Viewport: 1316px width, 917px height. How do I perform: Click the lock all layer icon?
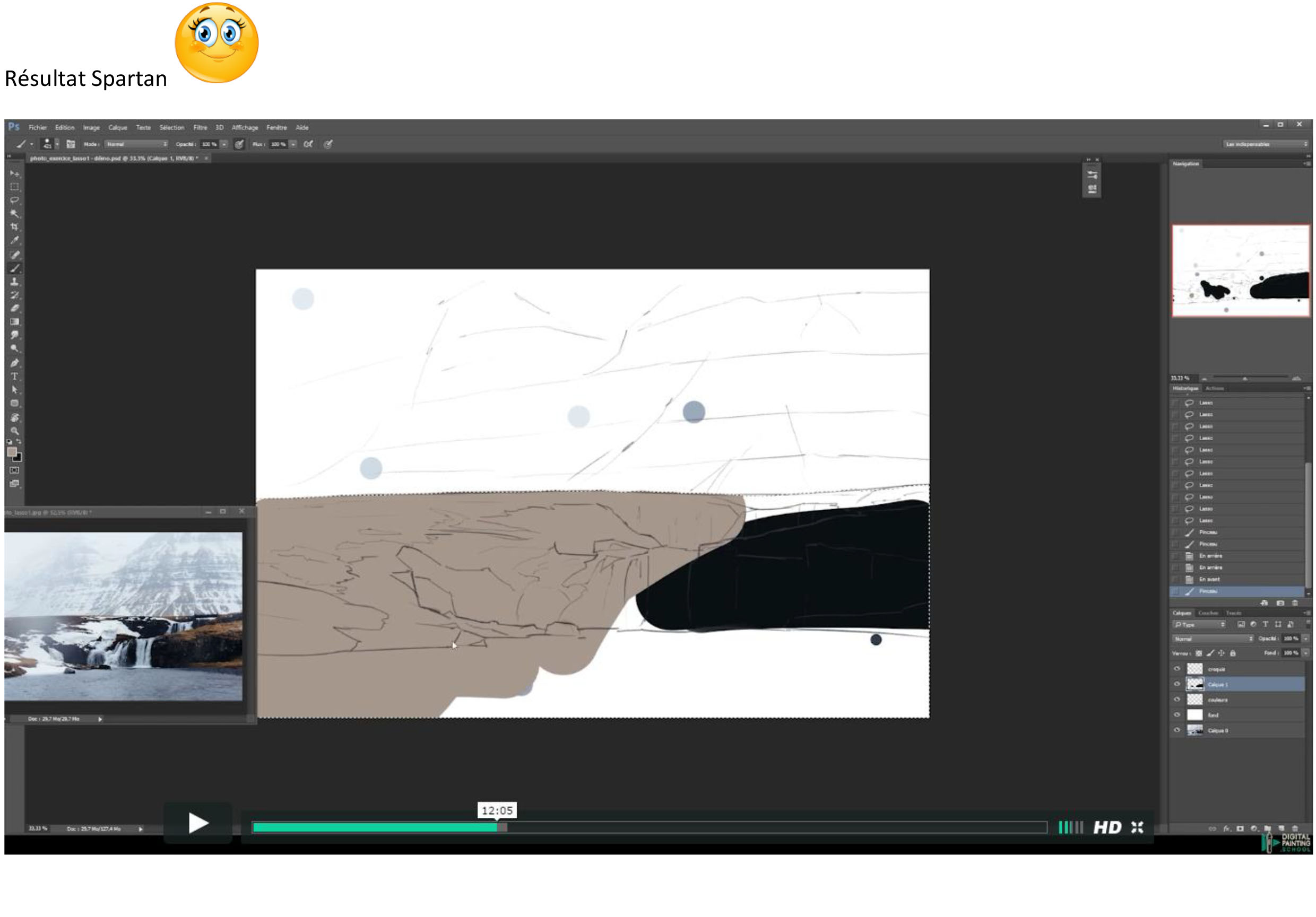coord(1233,653)
